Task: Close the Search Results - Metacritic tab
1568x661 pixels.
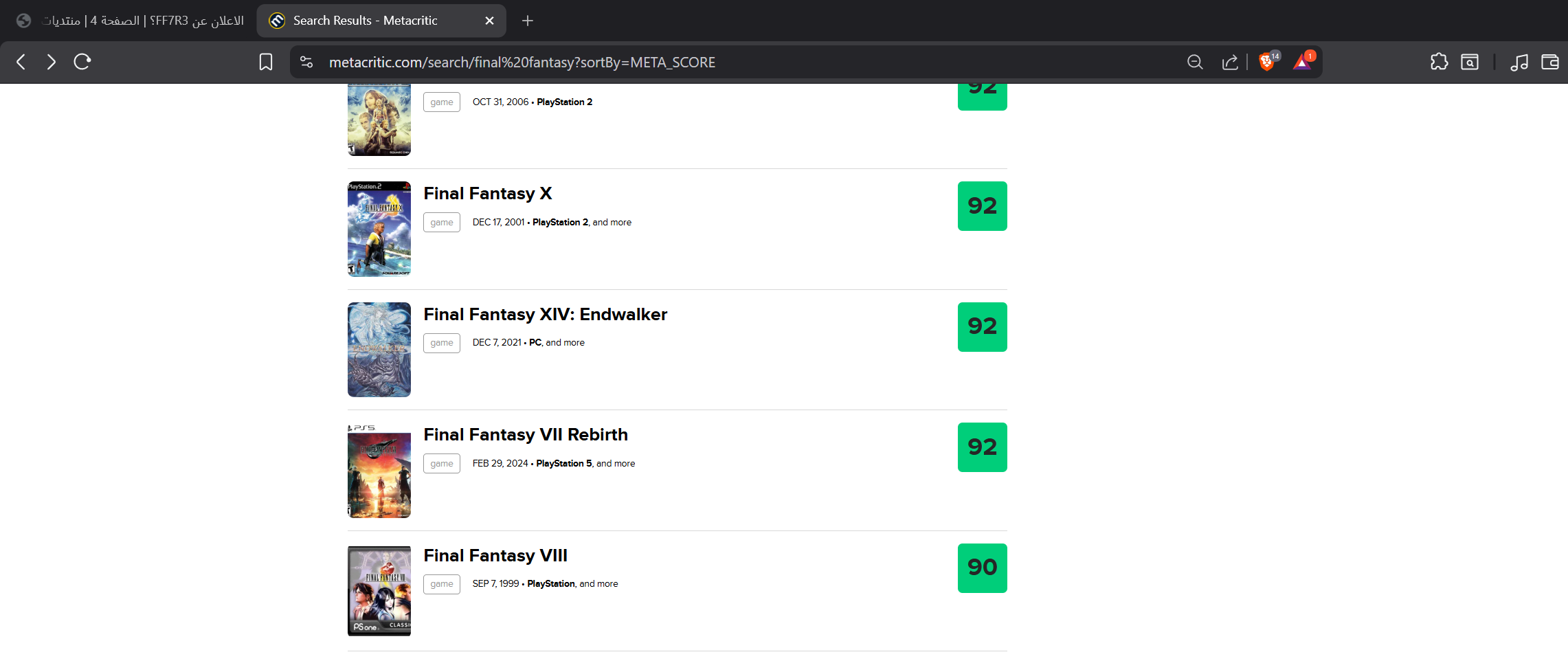Action: tap(489, 21)
